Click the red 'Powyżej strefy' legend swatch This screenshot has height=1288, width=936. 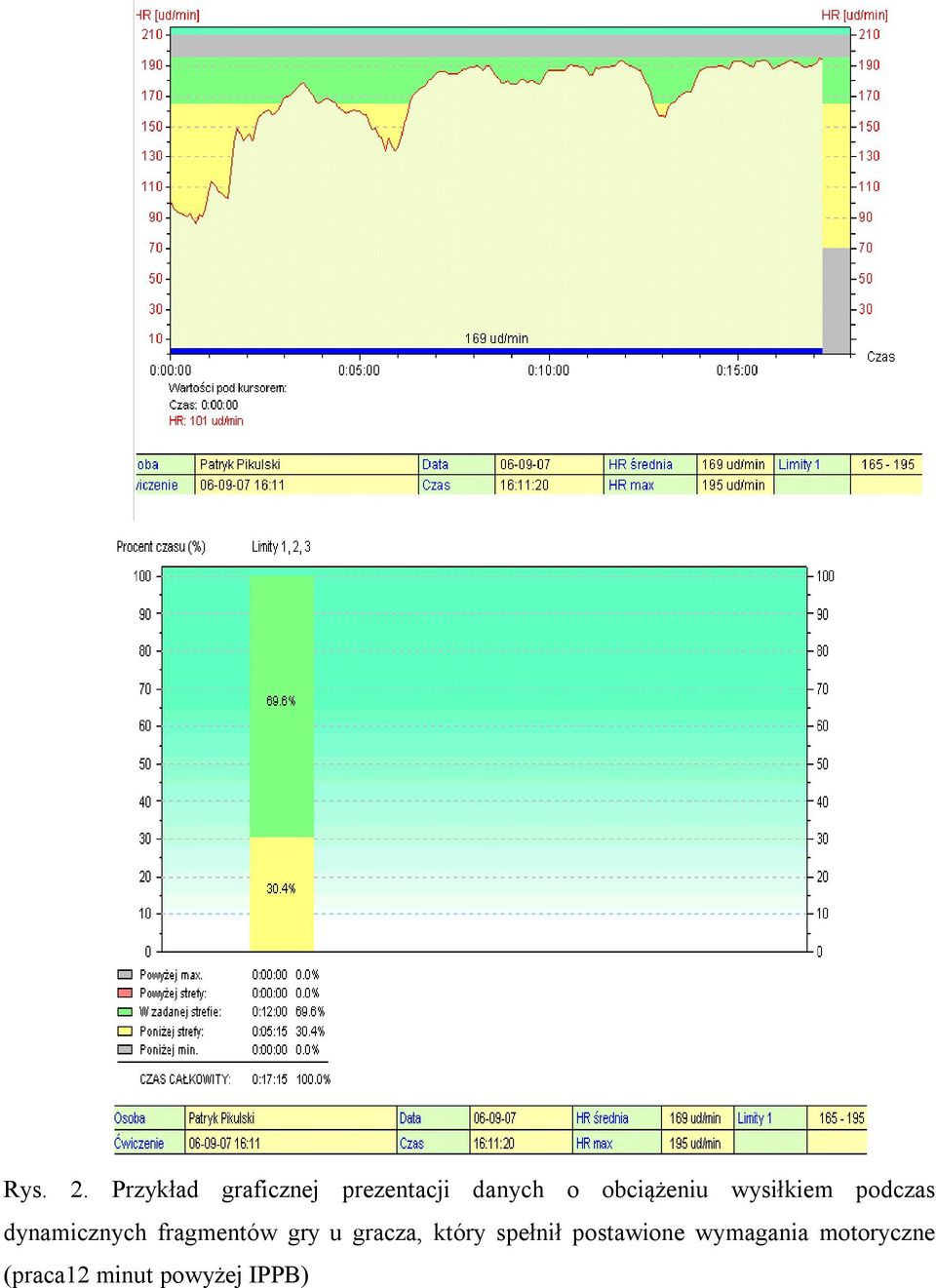pos(124,993)
